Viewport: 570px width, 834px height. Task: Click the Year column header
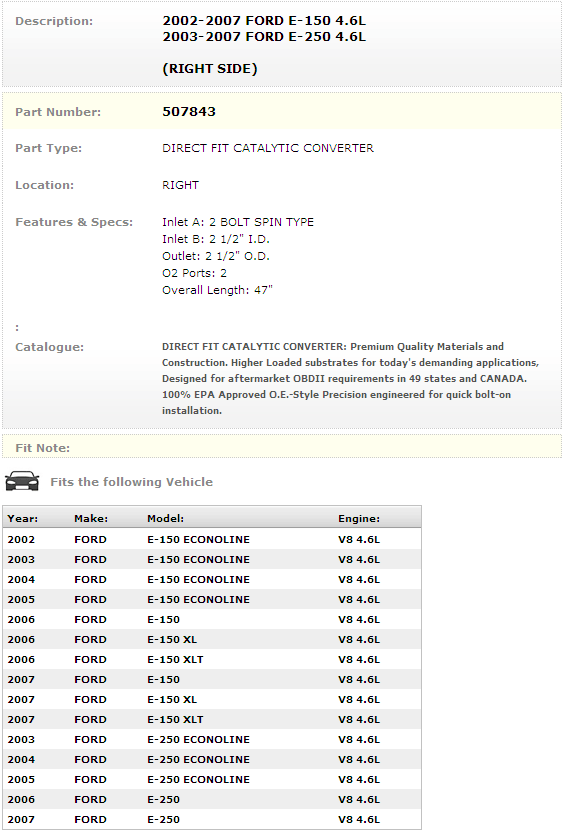(23, 518)
